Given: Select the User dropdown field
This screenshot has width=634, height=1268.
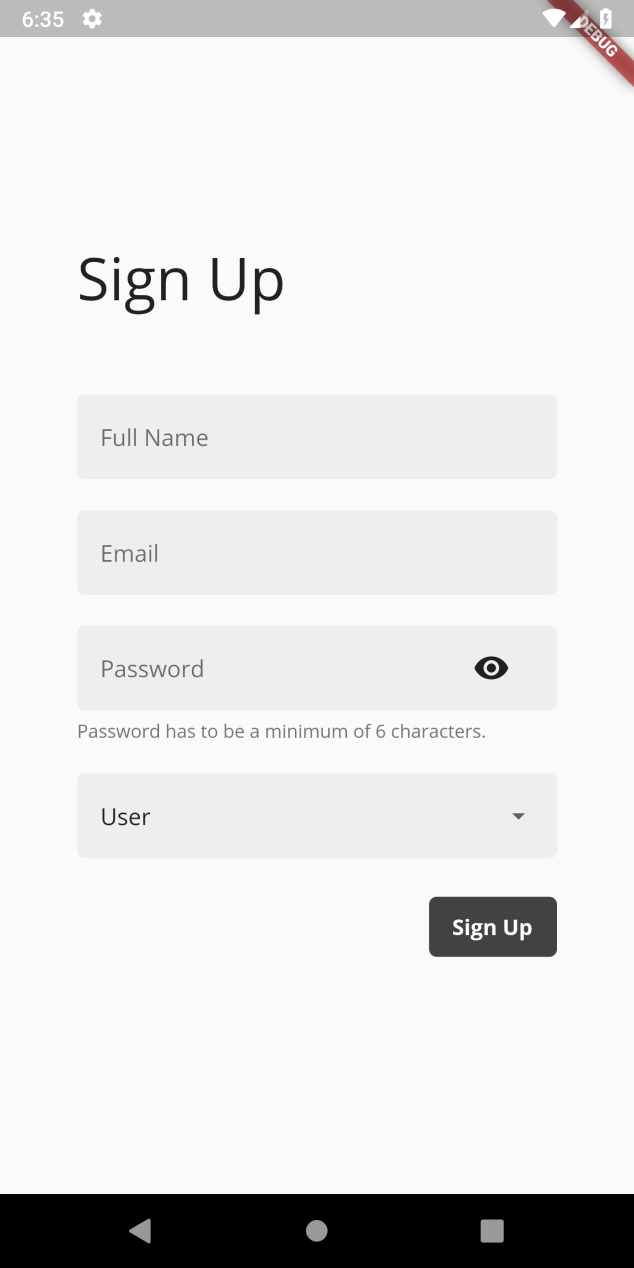Looking at the screenshot, I should (316, 816).
